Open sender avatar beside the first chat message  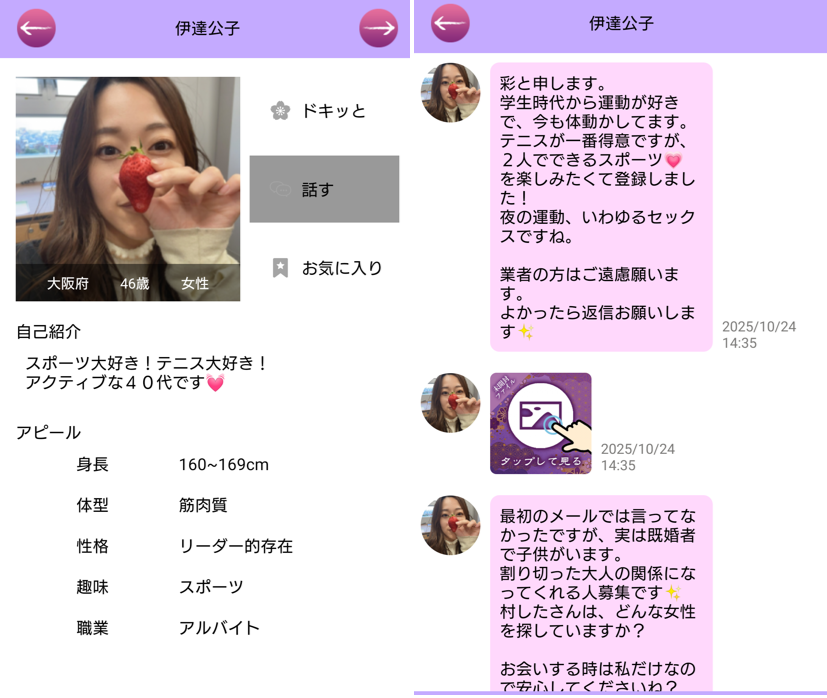[450, 92]
